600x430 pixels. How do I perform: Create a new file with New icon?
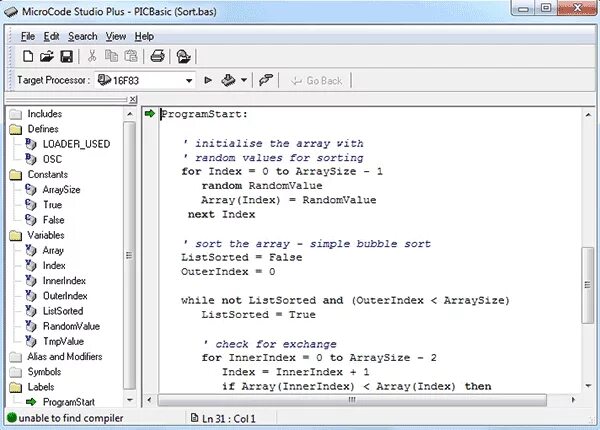pyautogui.click(x=28, y=57)
